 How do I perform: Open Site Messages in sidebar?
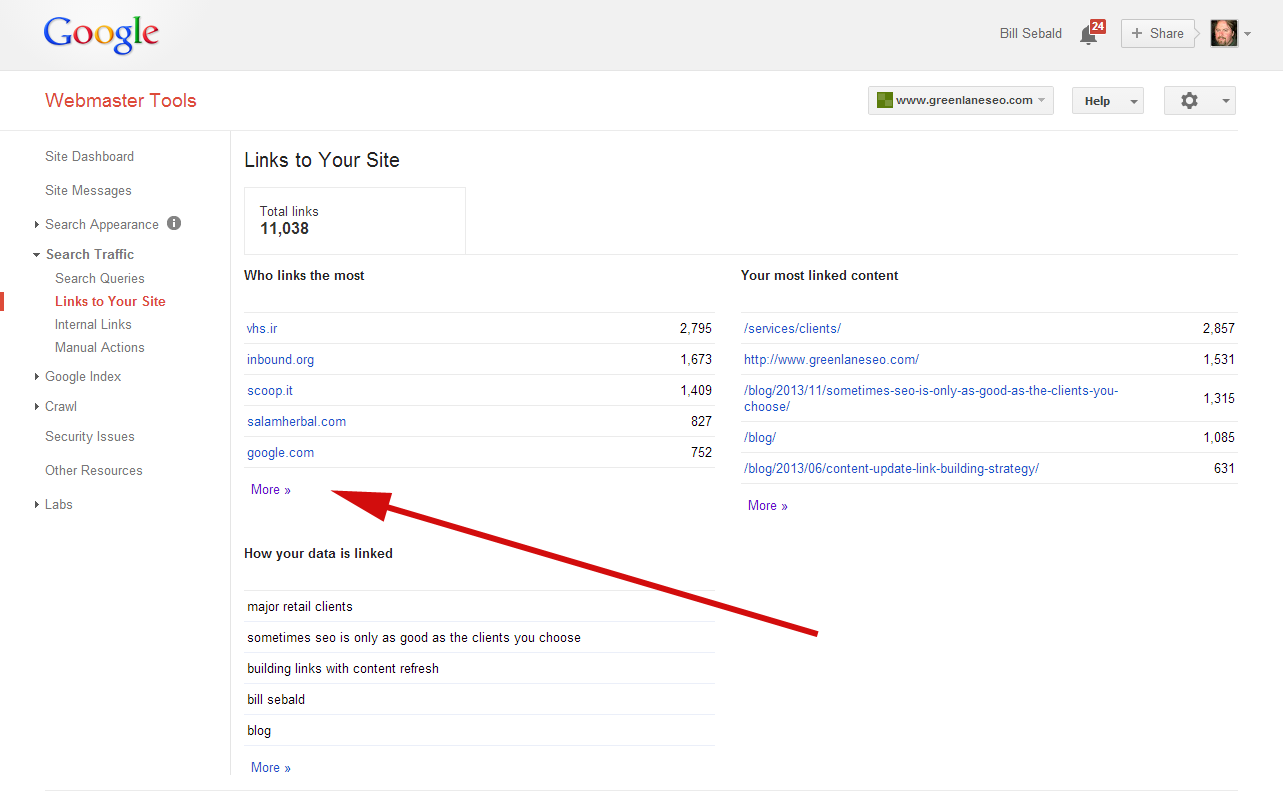click(x=88, y=190)
